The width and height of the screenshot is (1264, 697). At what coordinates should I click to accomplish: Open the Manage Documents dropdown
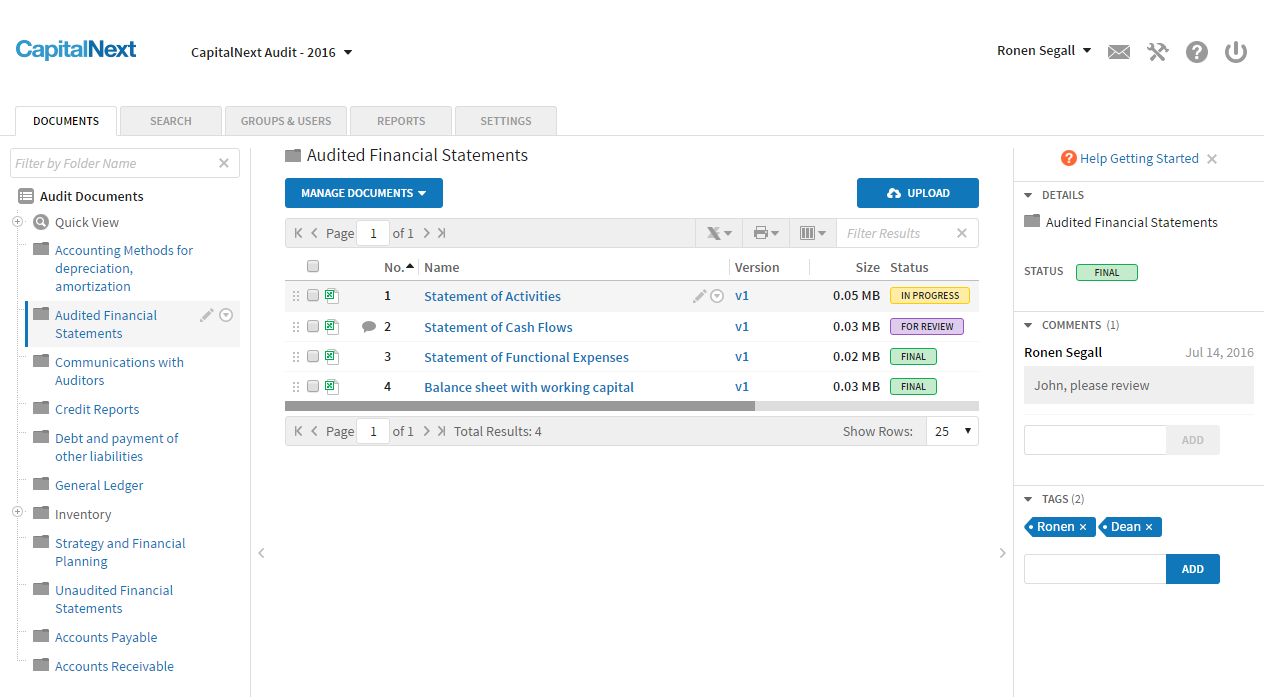(x=363, y=192)
